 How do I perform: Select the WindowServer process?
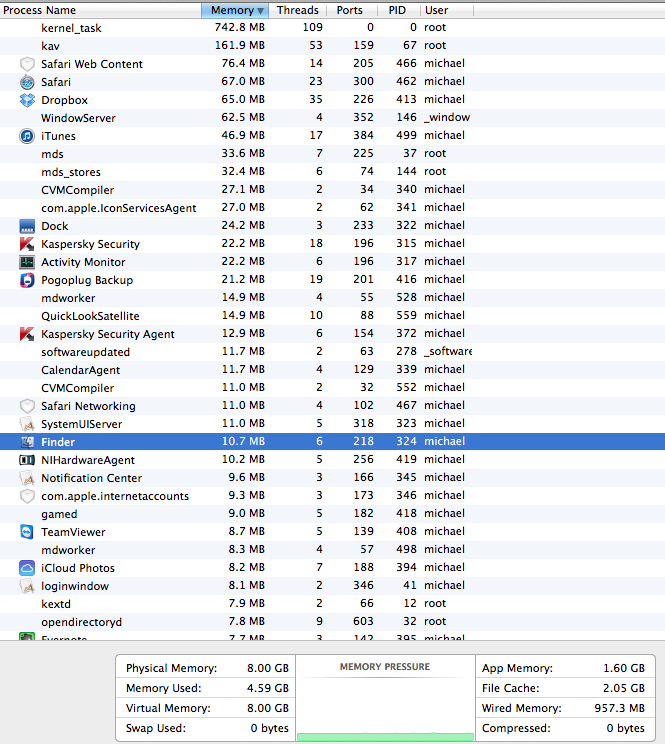[332, 118]
